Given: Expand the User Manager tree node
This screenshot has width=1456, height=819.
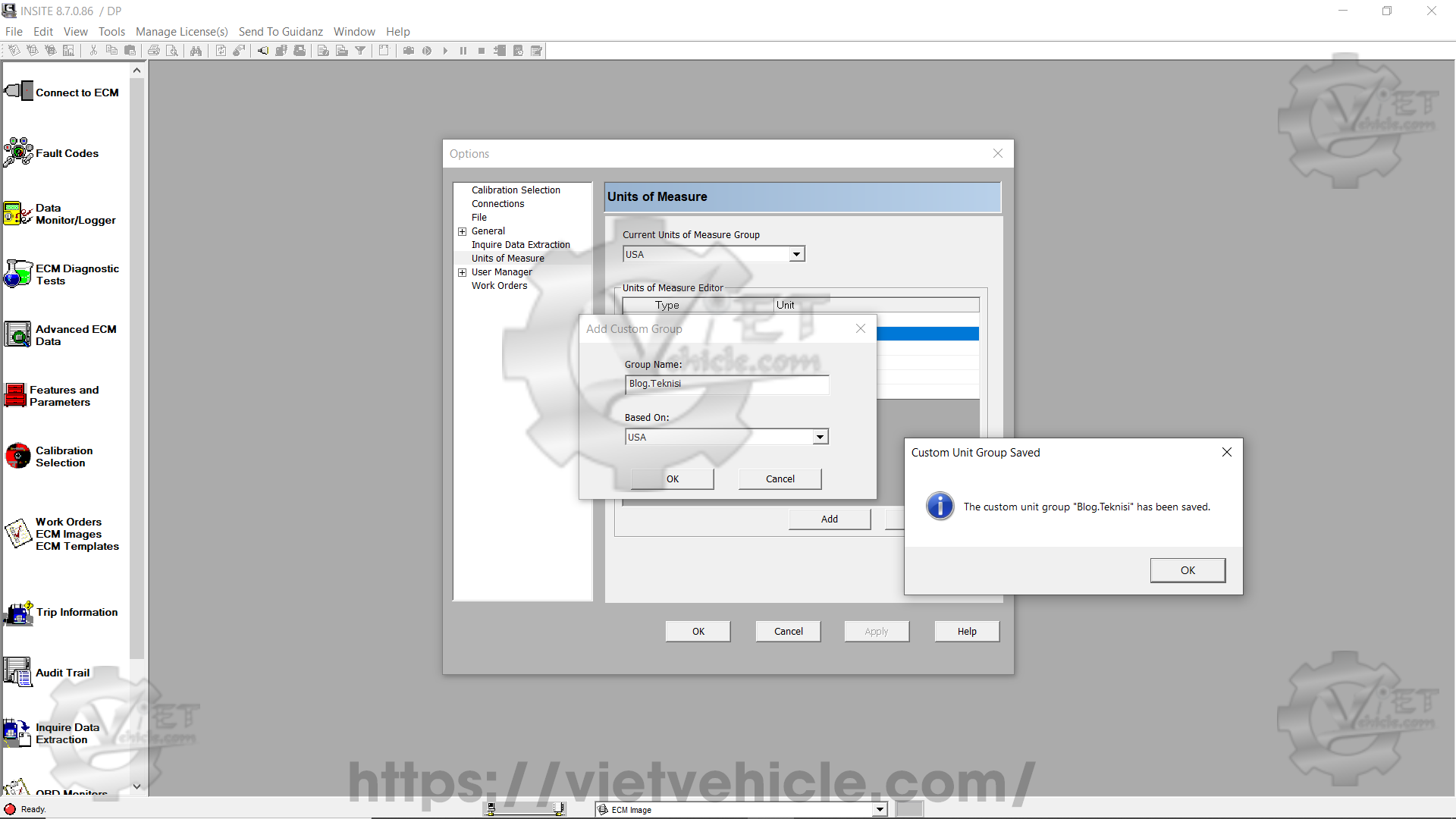Looking at the screenshot, I should click(462, 272).
